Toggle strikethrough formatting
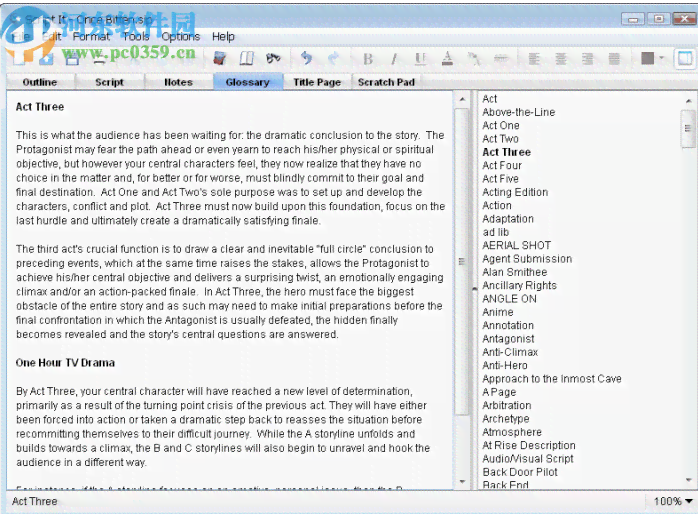This screenshot has height=514, width=698. (x=501, y=59)
